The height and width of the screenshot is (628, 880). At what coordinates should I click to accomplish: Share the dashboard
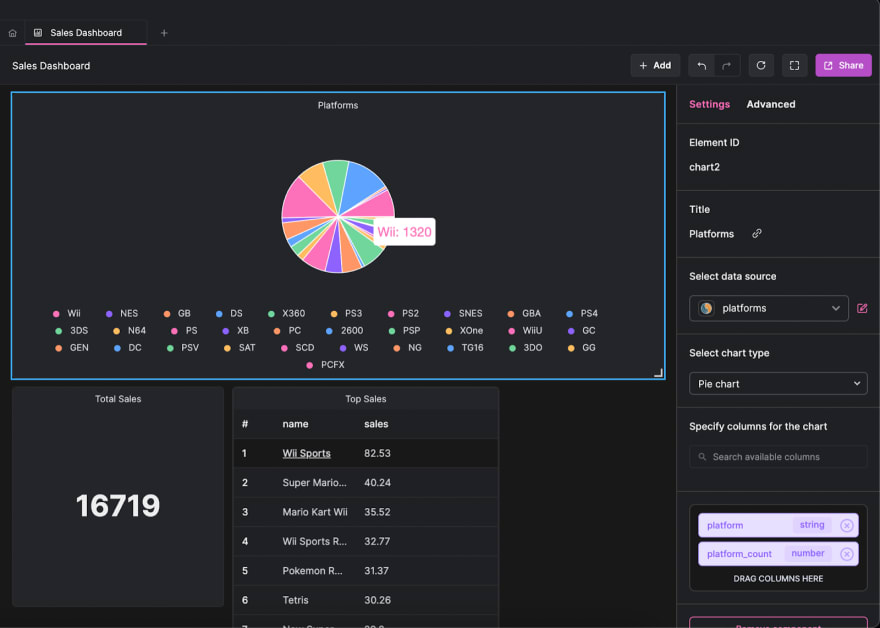tap(843, 65)
